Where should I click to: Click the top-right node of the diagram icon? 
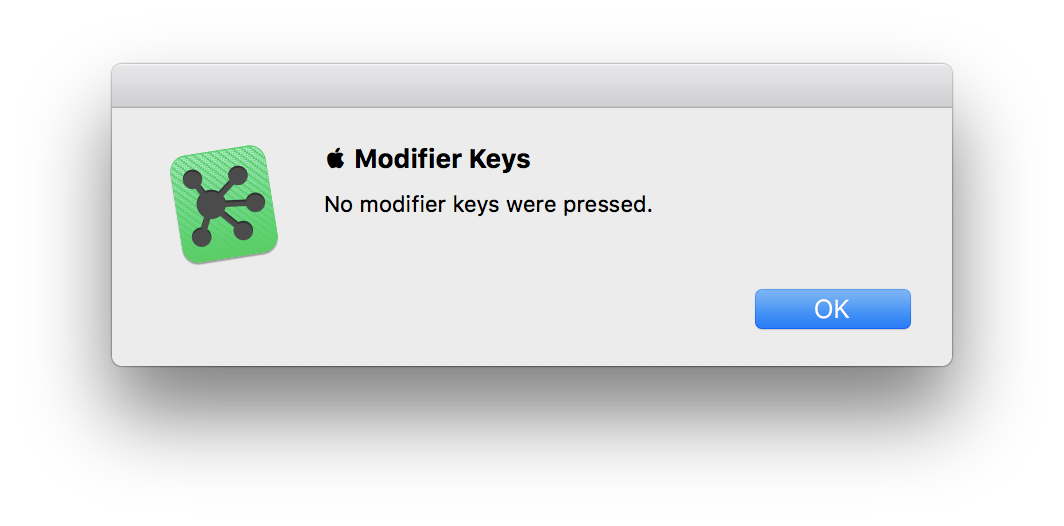click(238, 175)
